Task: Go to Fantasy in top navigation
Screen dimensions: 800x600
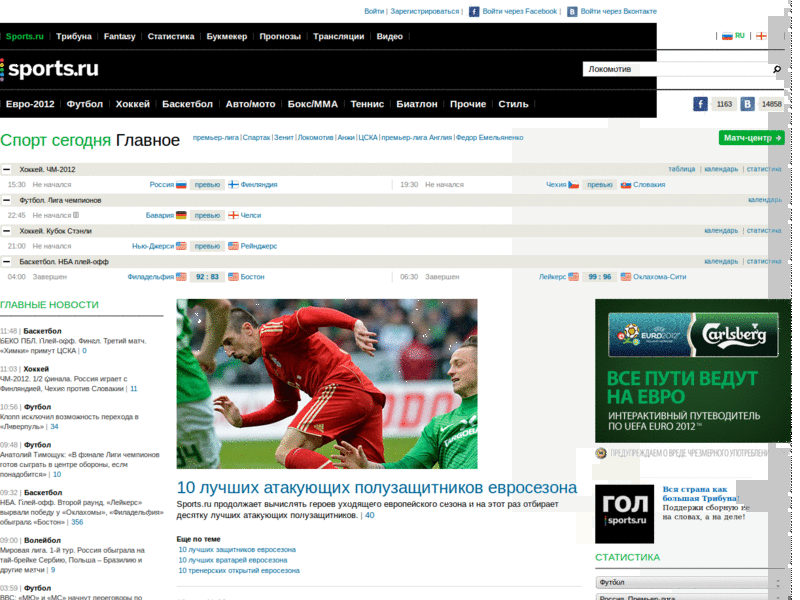Action: (x=119, y=36)
